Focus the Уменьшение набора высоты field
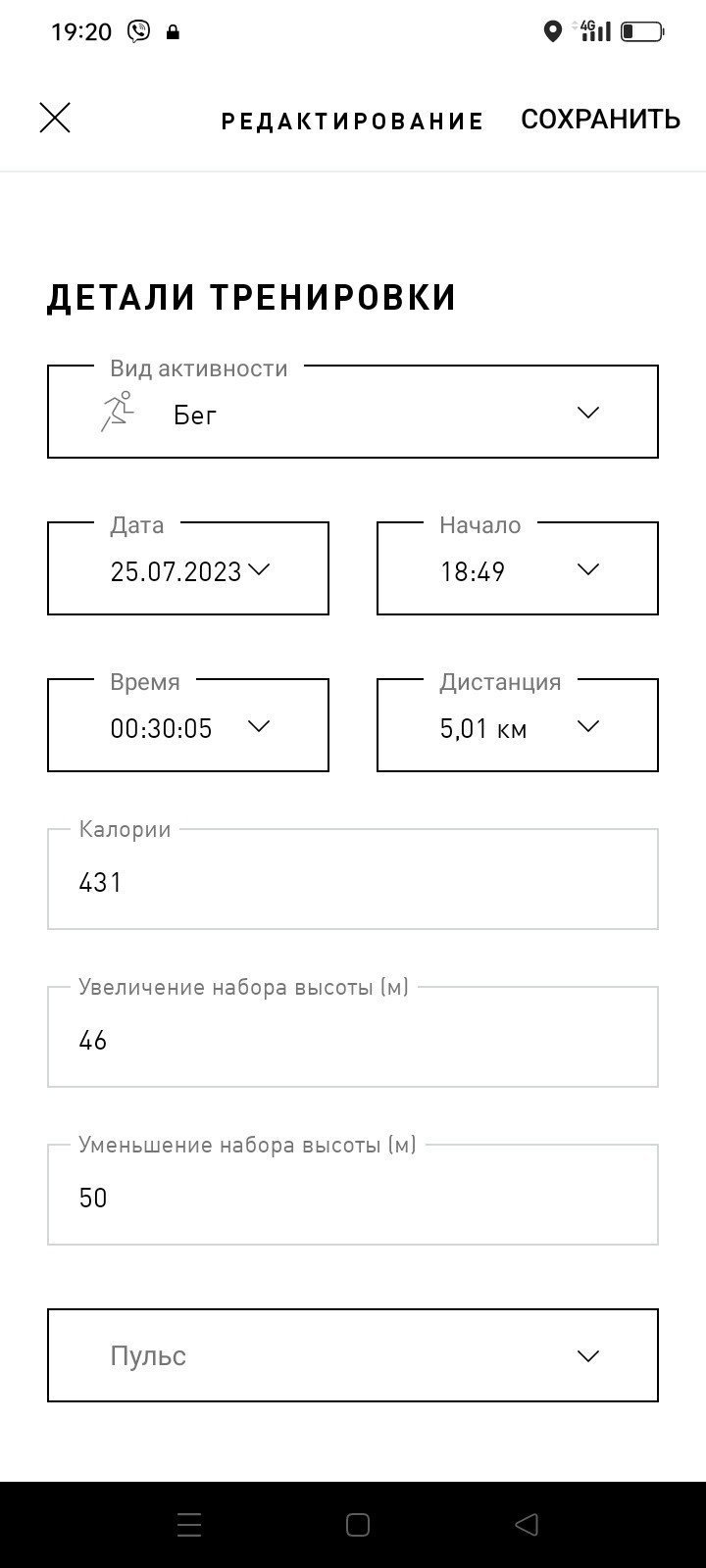 pyautogui.click(x=353, y=1195)
